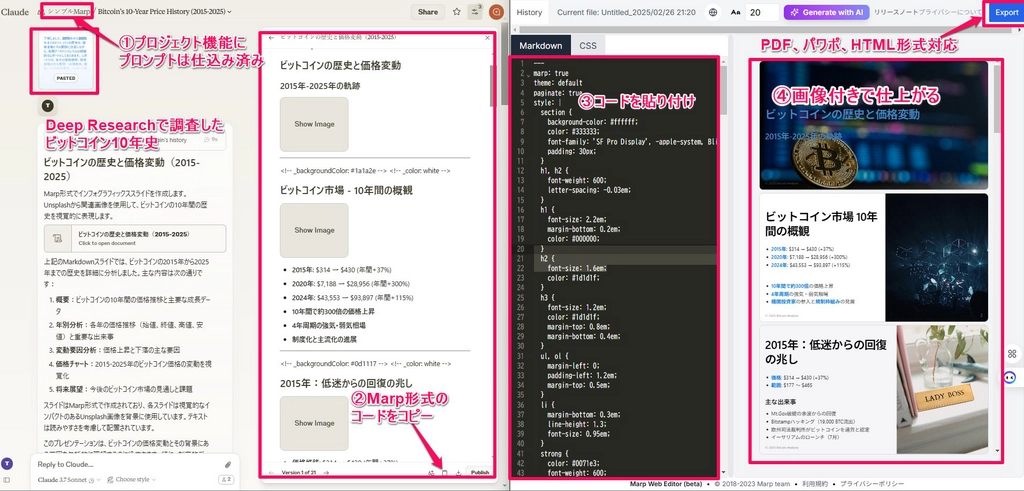Click the four-dot grid icon at right edge
The width and height of the screenshot is (1024, 491).
tap(1013, 354)
